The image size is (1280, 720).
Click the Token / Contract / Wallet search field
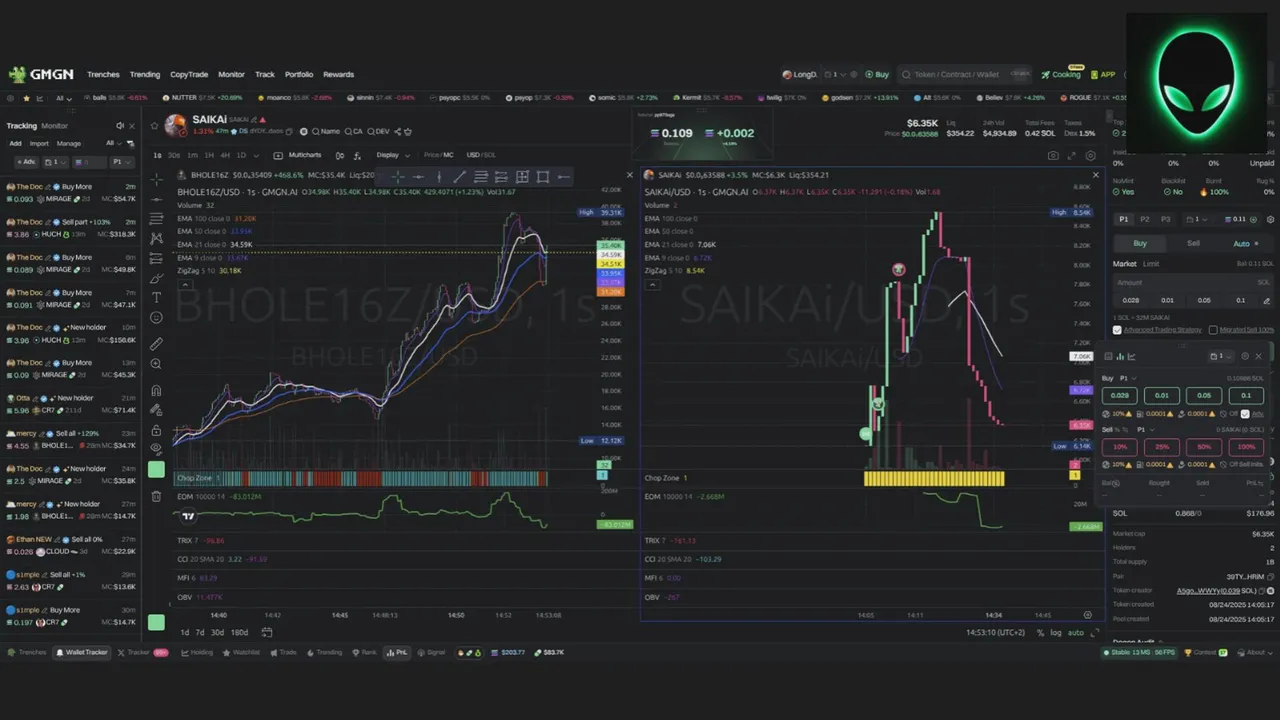point(964,74)
